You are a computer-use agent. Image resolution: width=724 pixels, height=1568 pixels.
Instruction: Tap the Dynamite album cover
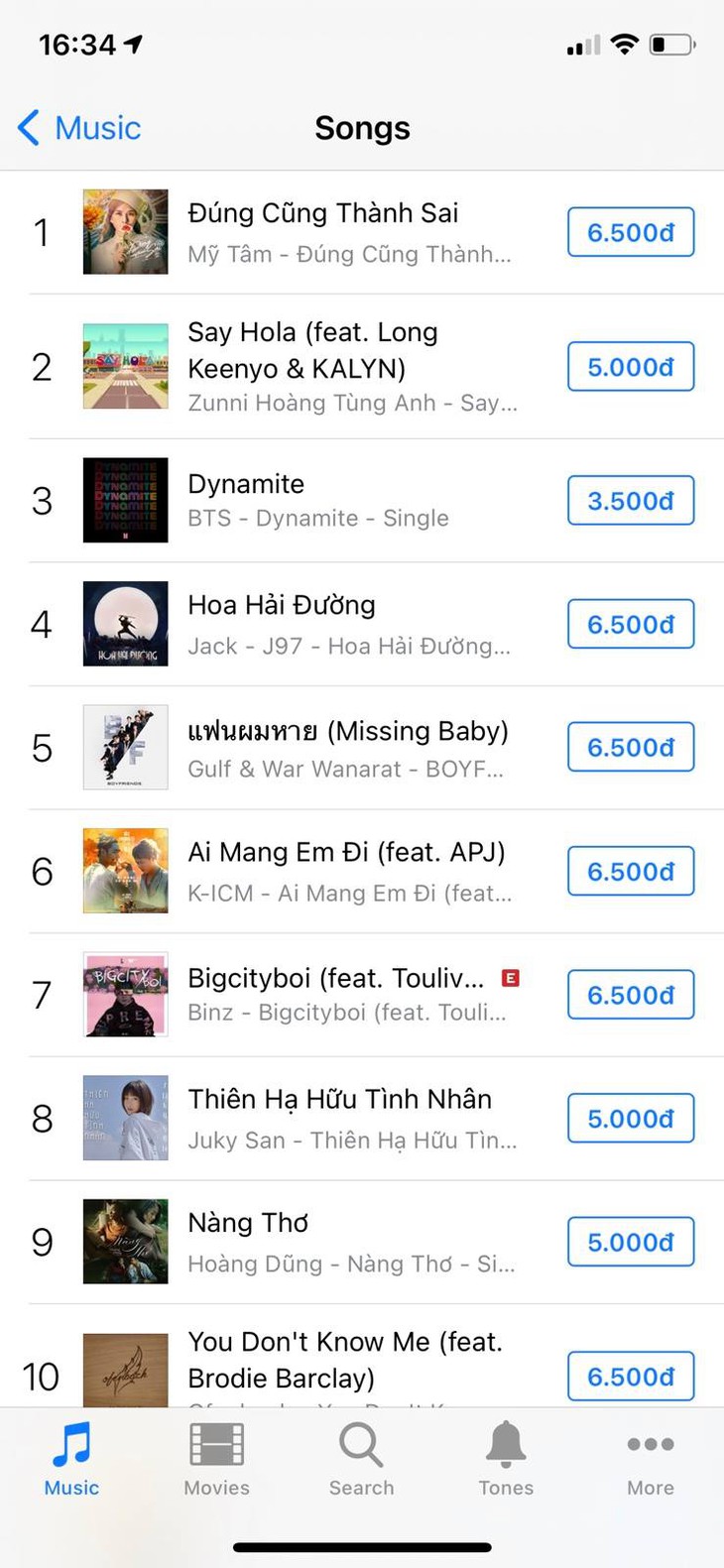pos(125,501)
